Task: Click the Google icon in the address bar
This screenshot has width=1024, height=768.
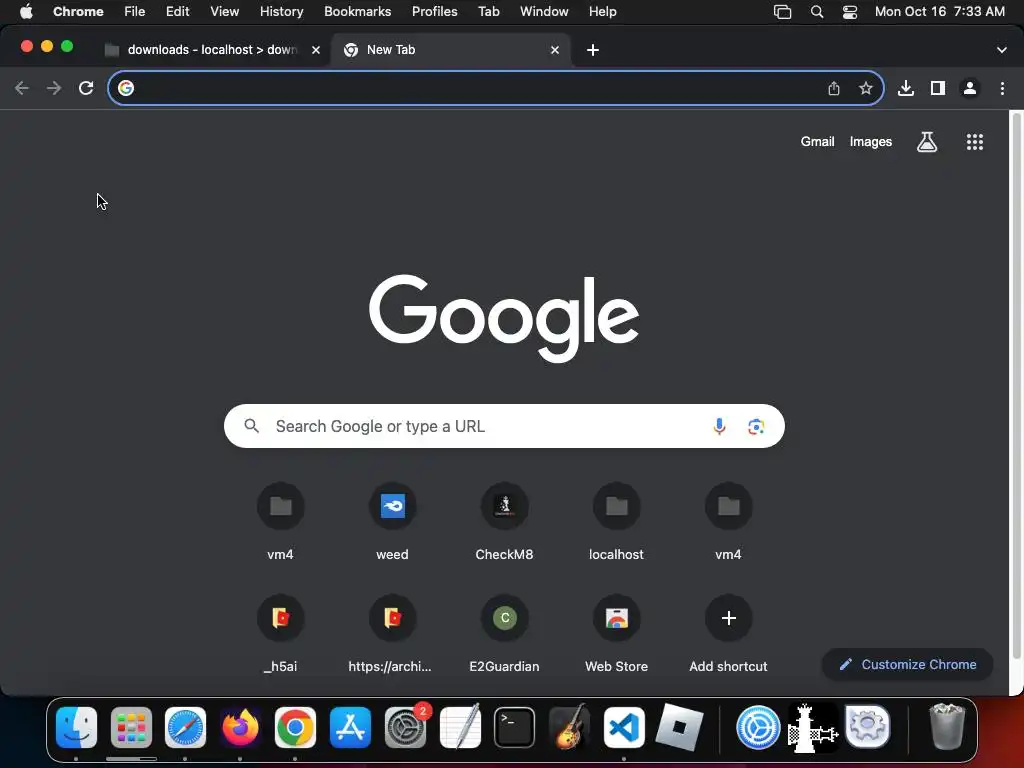Action: pos(126,88)
